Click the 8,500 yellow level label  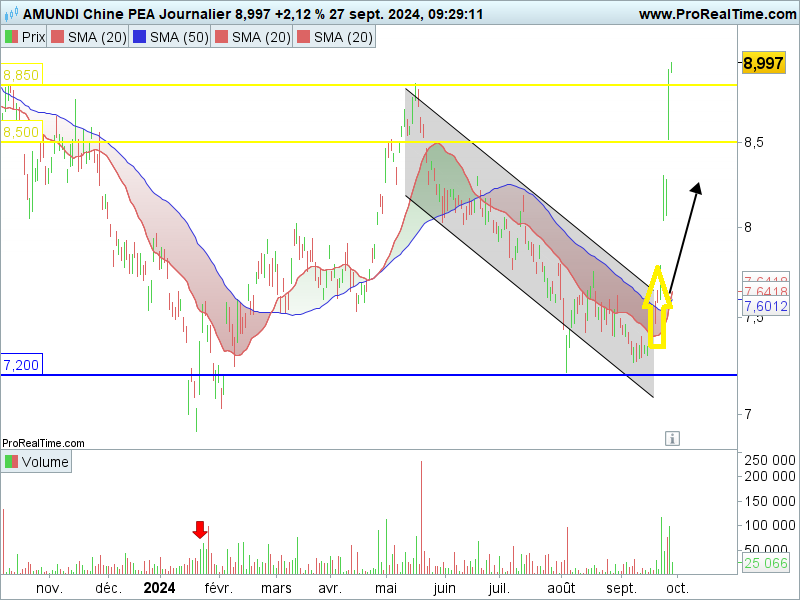point(21,132)
